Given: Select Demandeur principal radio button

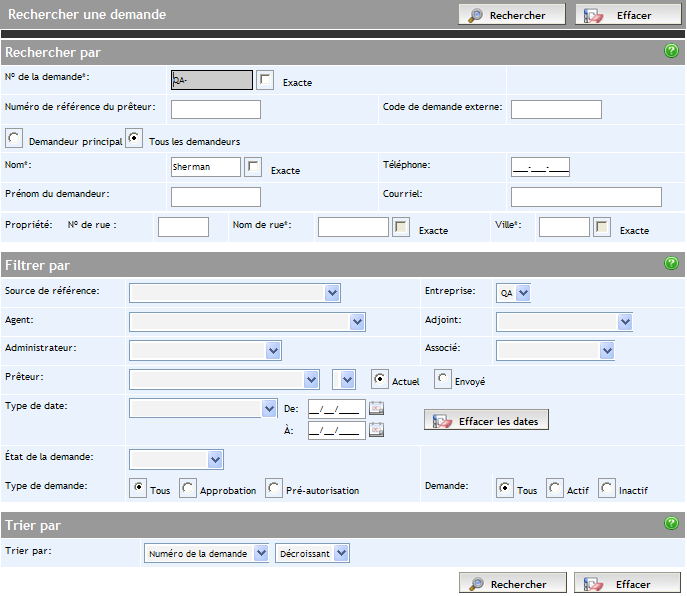Looking at the screenshot, I should (14, 138).
